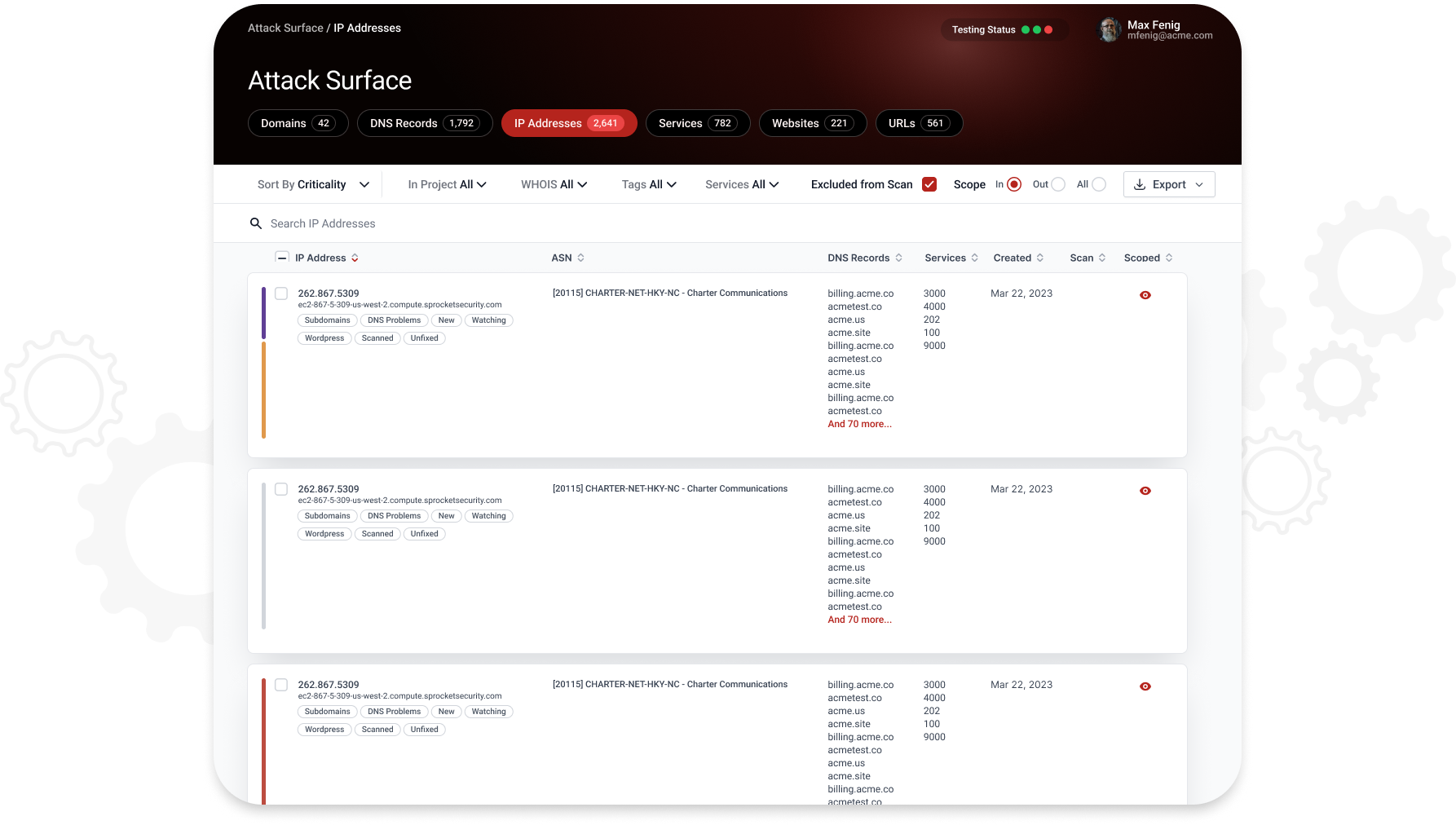Sort by Scoped column arrows

[1169, 258]
